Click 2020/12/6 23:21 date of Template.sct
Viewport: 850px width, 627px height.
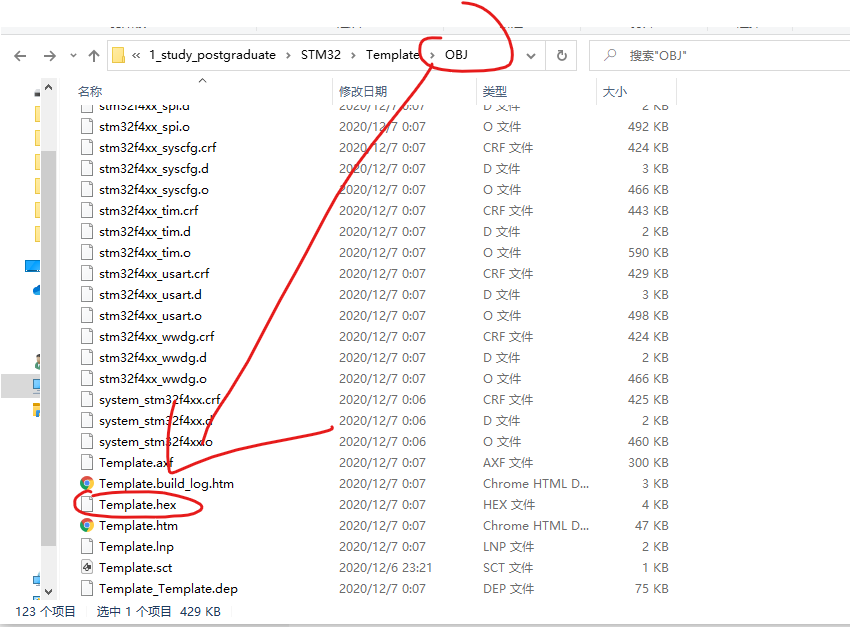[385, 567]
